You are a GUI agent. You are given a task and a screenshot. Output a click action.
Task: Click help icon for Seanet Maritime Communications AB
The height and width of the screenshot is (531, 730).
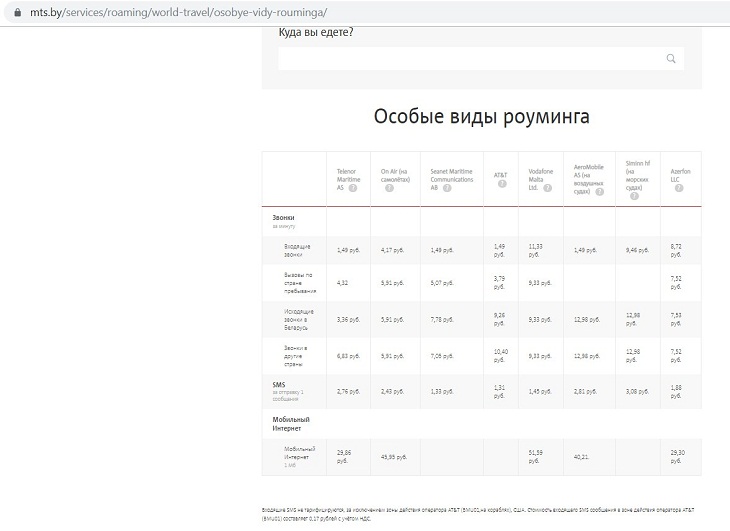pos(446,188)
